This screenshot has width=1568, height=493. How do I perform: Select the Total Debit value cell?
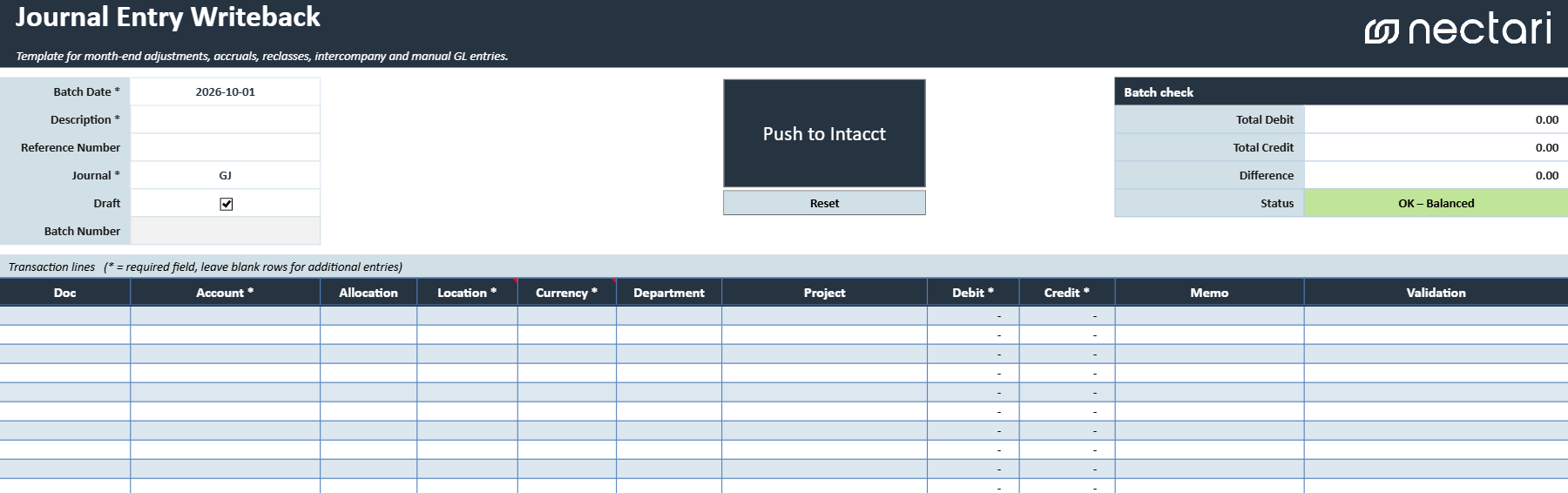click(1436, 119)
